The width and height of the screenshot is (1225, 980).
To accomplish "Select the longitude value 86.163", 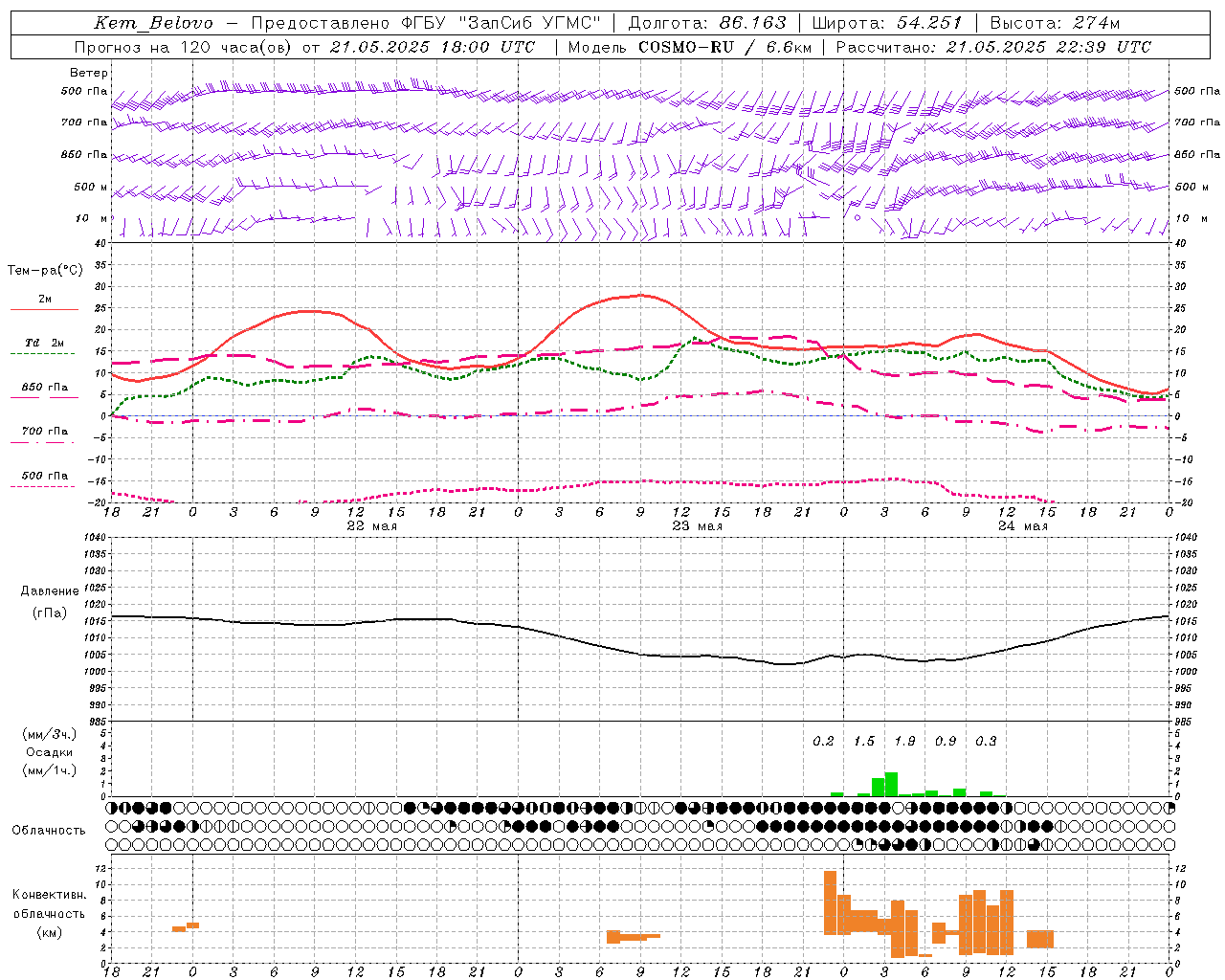I will (x=753, y=23).
